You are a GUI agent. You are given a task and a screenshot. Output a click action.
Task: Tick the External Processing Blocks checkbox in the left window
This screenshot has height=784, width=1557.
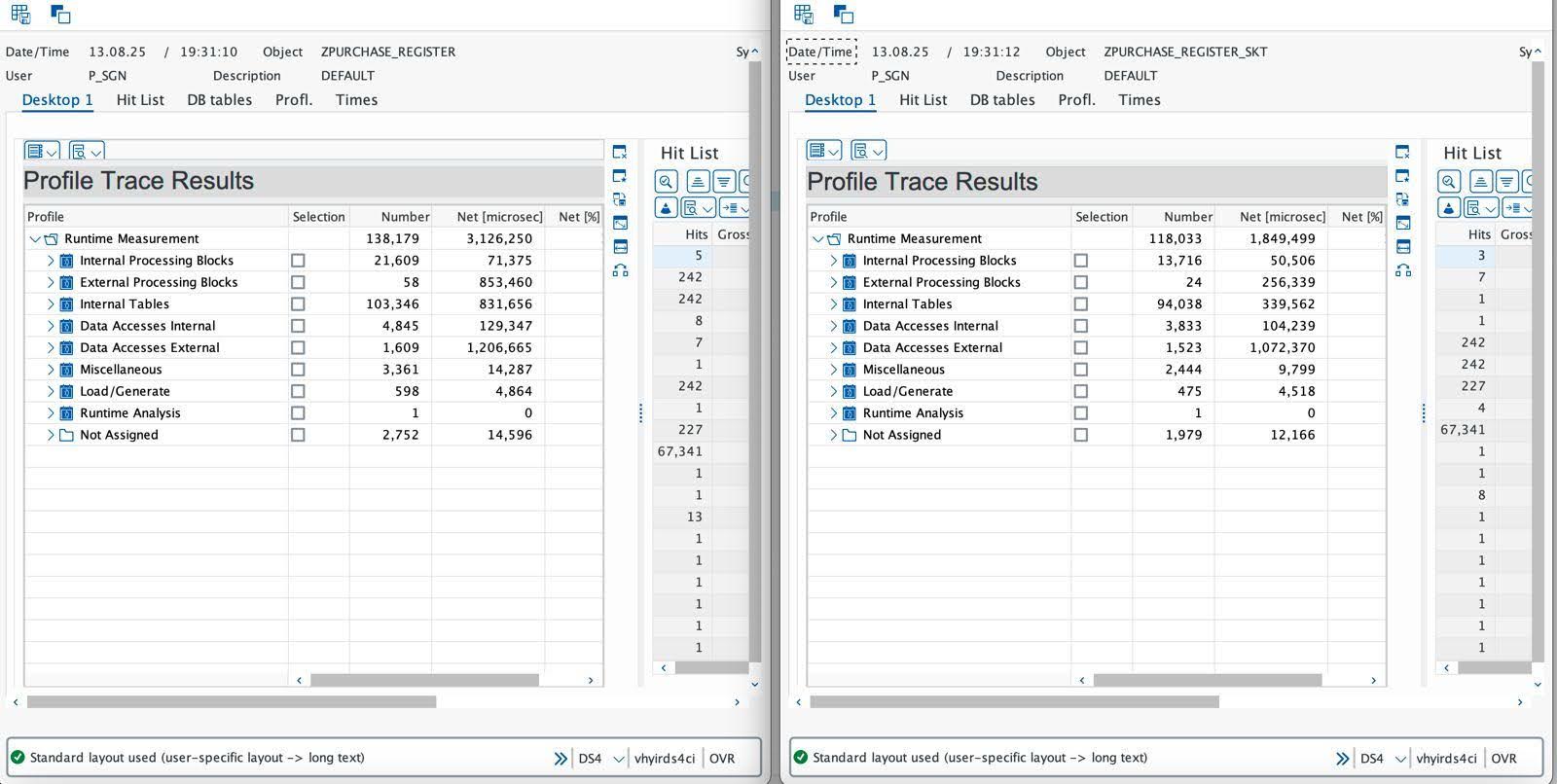coord(298,282)
